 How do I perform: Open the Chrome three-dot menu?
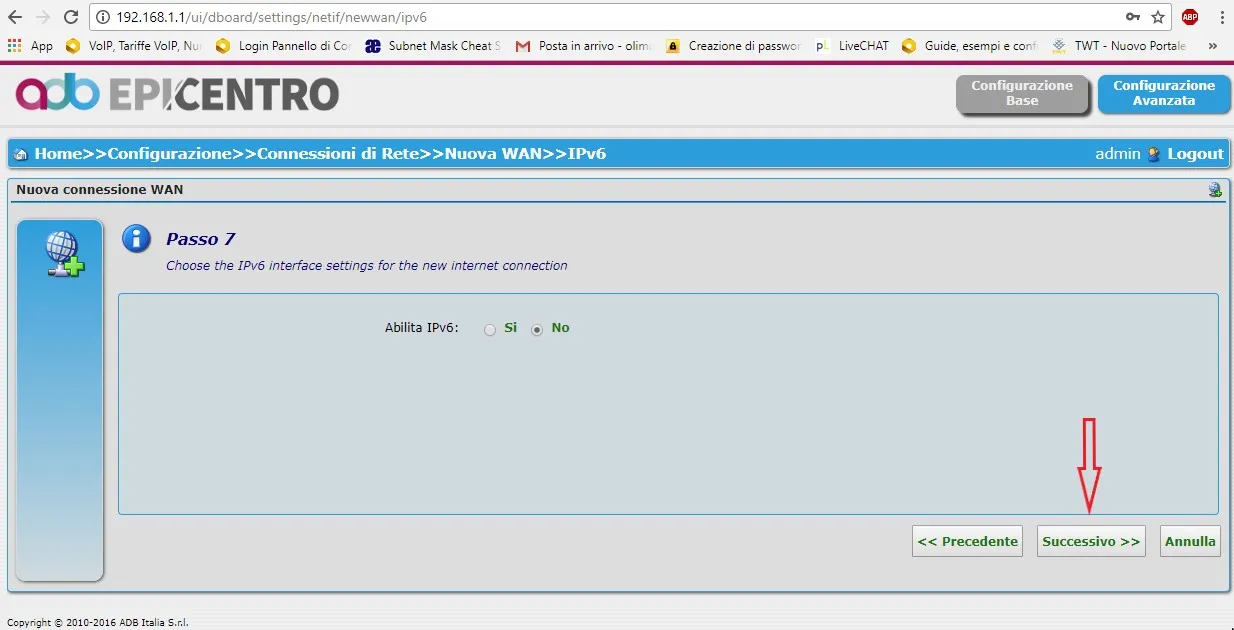(x=1221, y=17)
